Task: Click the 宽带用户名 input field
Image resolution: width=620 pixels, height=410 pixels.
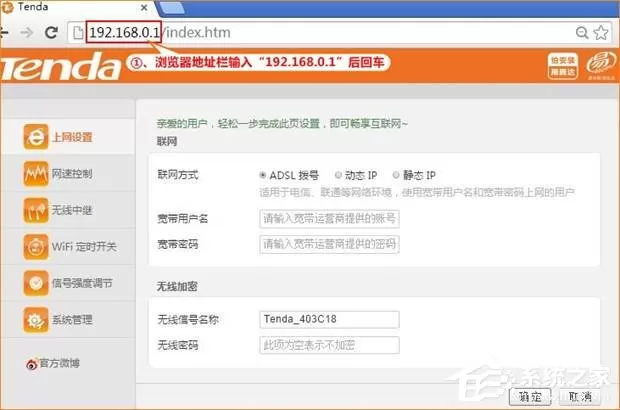Action: (329, 219)
